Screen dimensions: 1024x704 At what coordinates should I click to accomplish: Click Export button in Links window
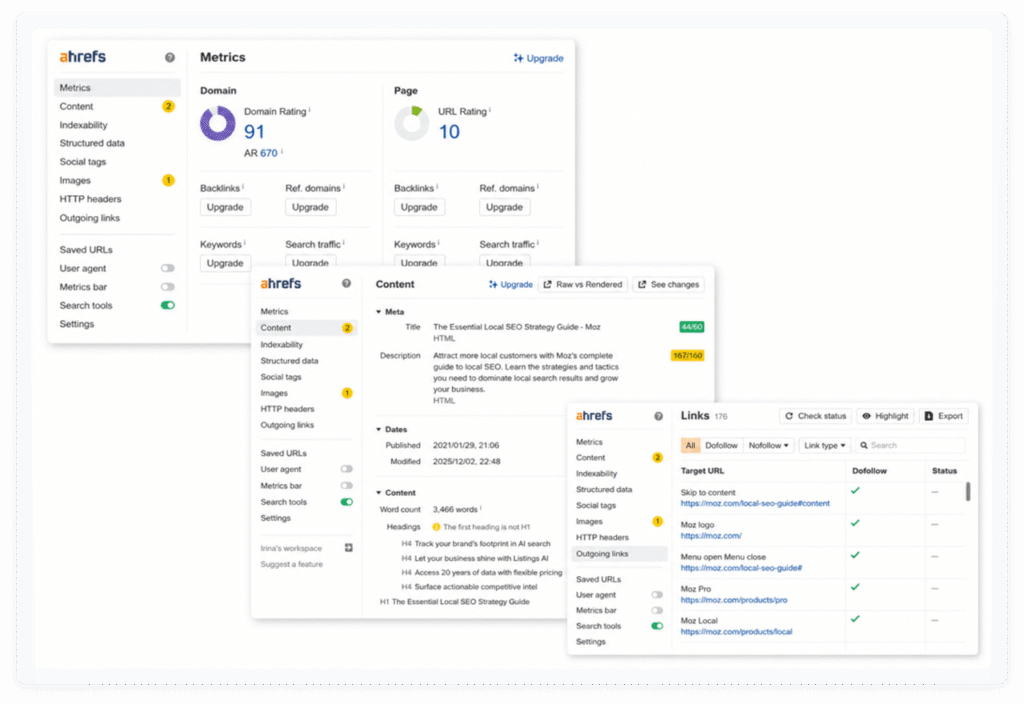[944, 416]
